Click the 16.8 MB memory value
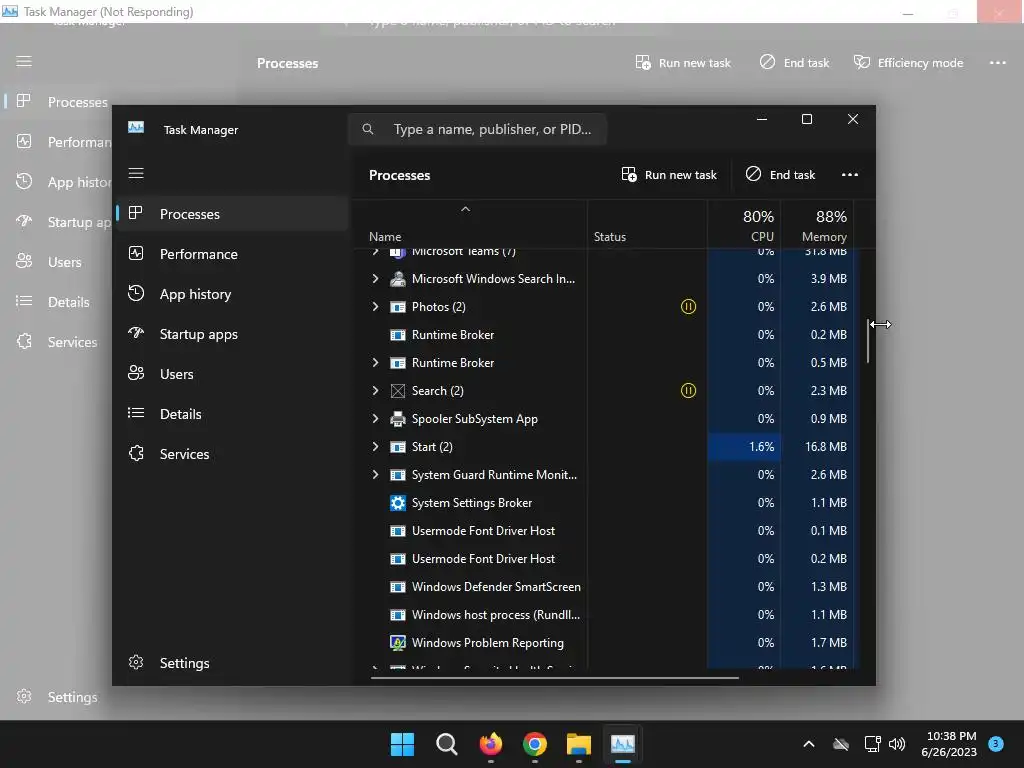This screenshot has width=1024, height=768. coord(825,447)
